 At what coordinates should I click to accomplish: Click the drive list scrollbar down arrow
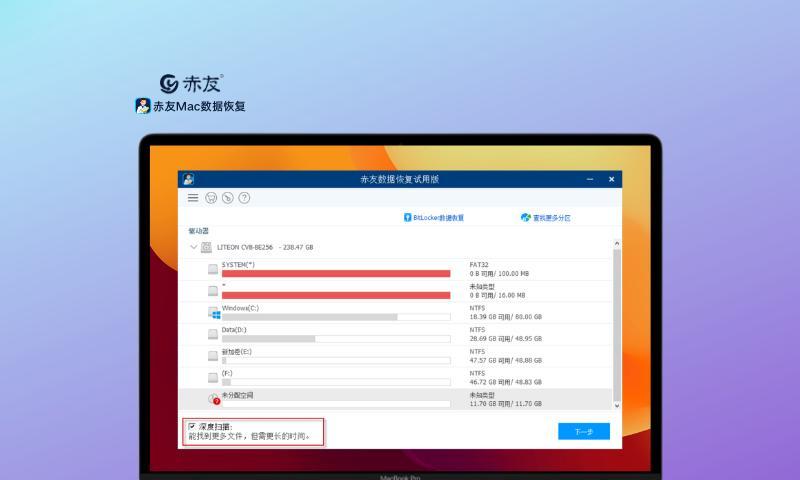(x=617, y=406)
